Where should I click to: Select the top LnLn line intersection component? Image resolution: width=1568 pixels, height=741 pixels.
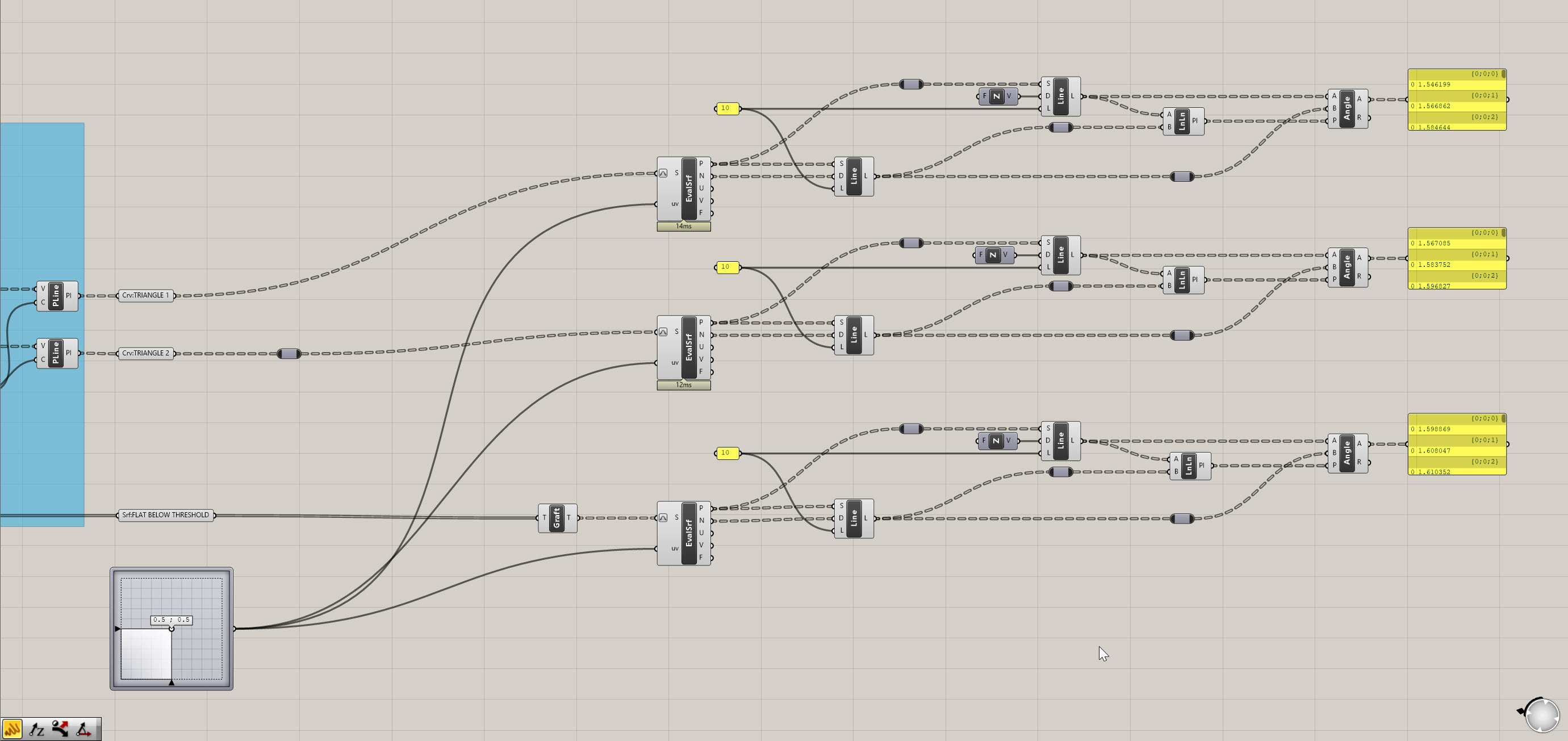coord(1181,121)
